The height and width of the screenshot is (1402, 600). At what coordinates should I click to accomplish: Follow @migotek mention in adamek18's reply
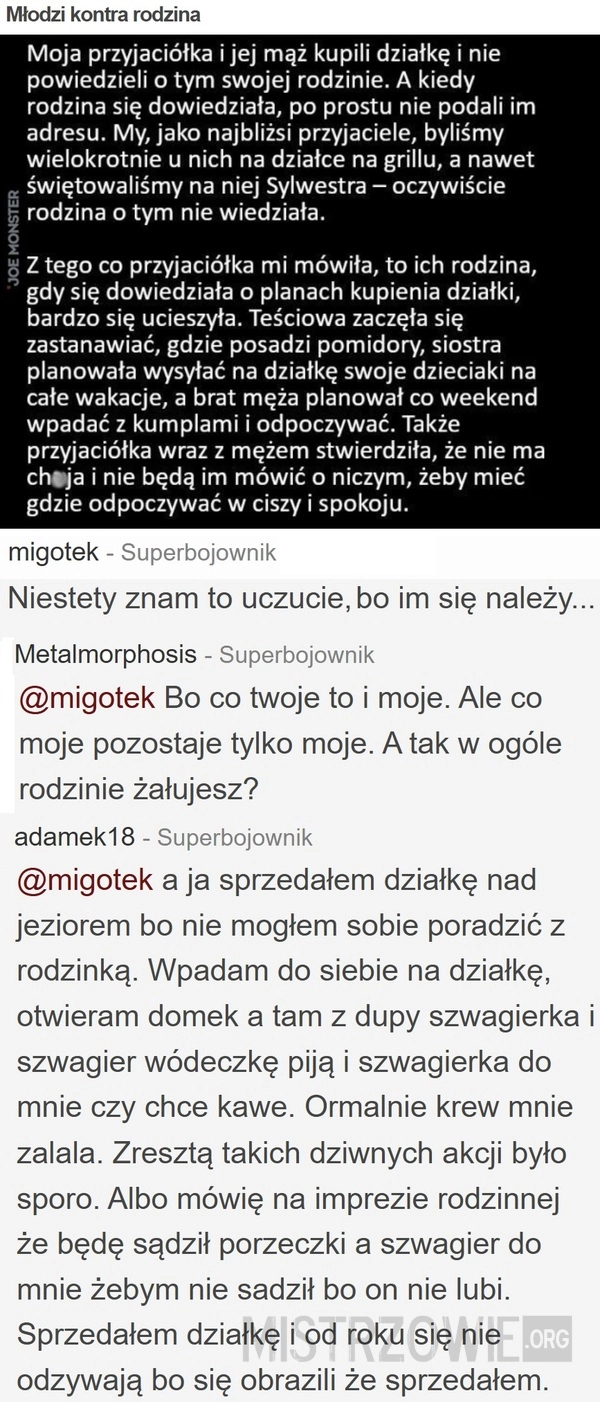(x=86, y=881)
